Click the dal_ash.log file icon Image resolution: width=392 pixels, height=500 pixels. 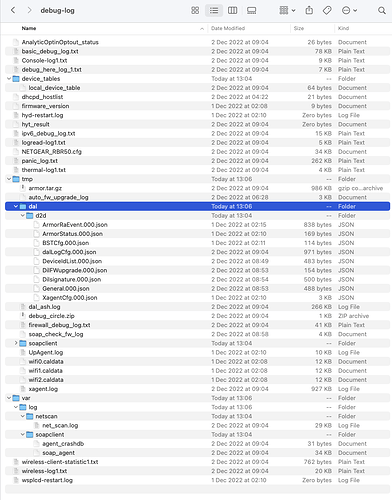tap(23, 307)
